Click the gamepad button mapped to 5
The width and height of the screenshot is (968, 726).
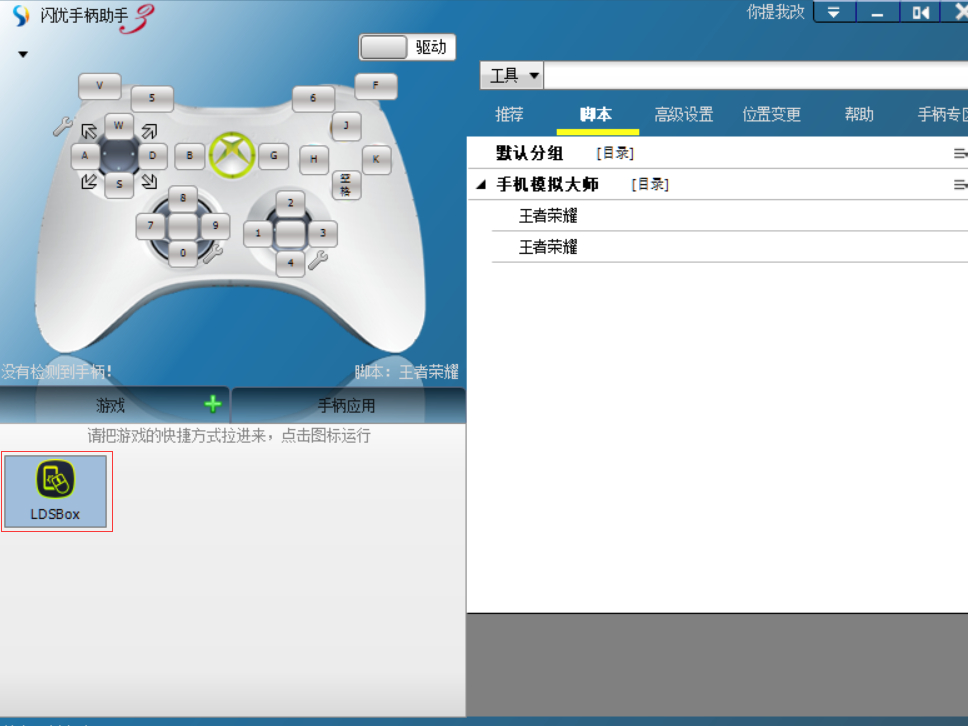click(152, 98)
